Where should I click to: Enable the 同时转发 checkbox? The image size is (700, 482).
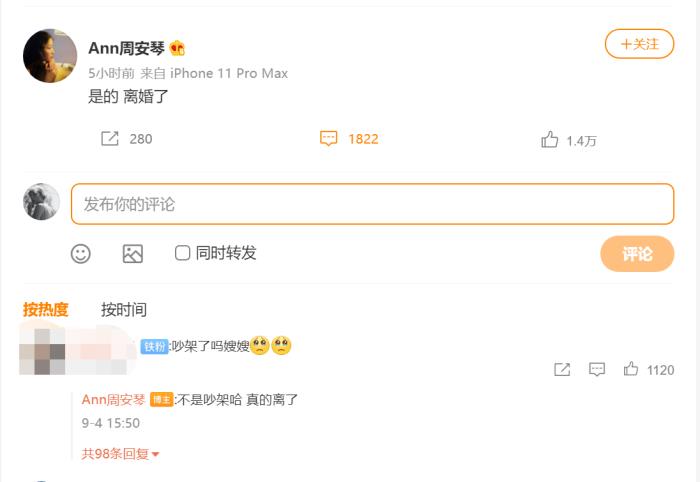coord(183,253)
